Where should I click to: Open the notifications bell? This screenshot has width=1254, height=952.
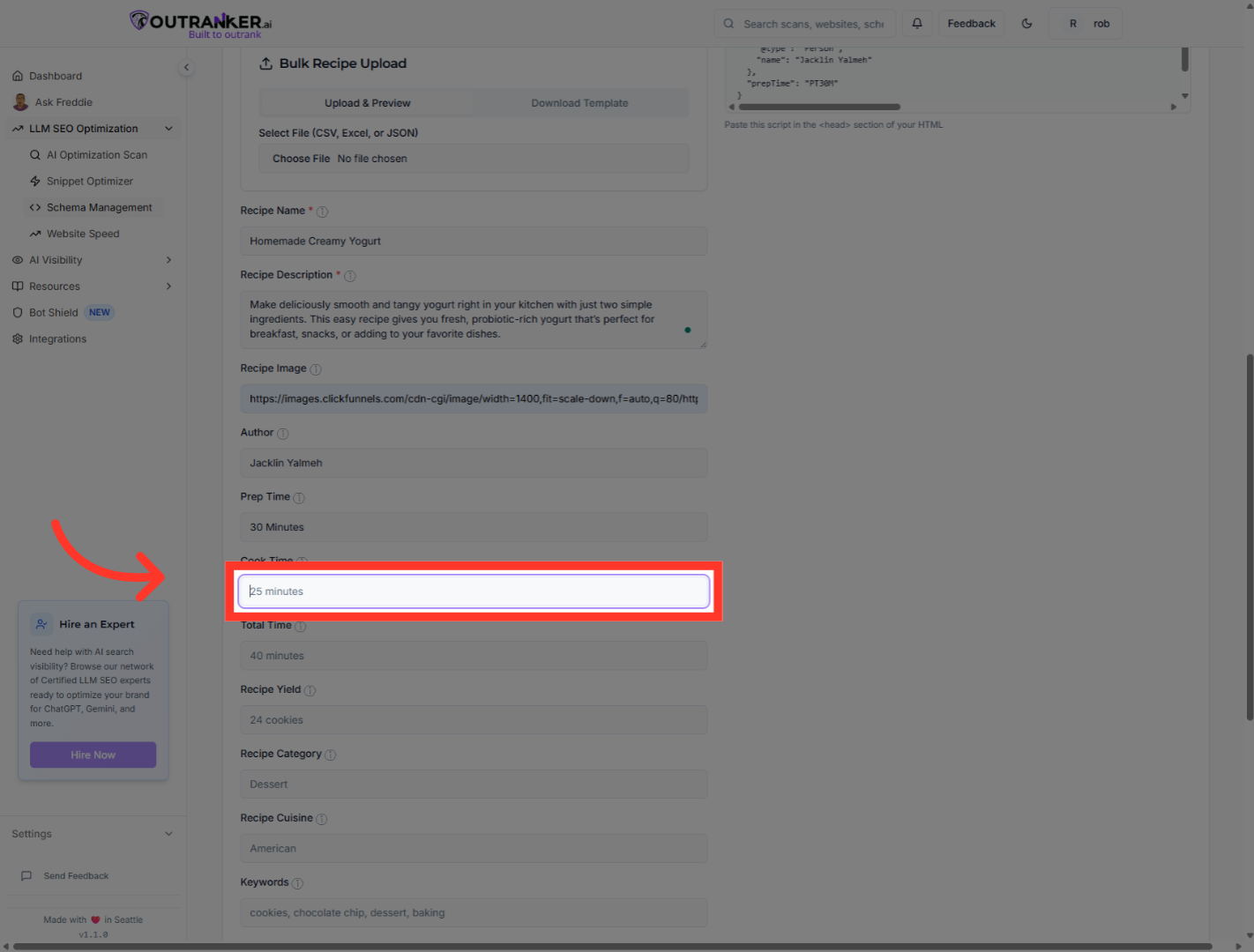(917, 24)
